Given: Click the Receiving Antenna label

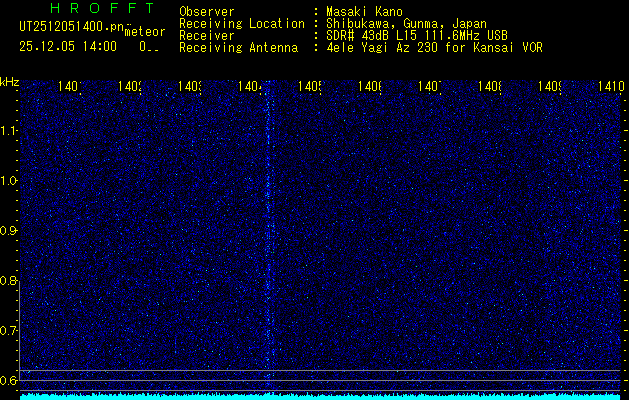Looking at the screenshot, I should click(238, 48).
